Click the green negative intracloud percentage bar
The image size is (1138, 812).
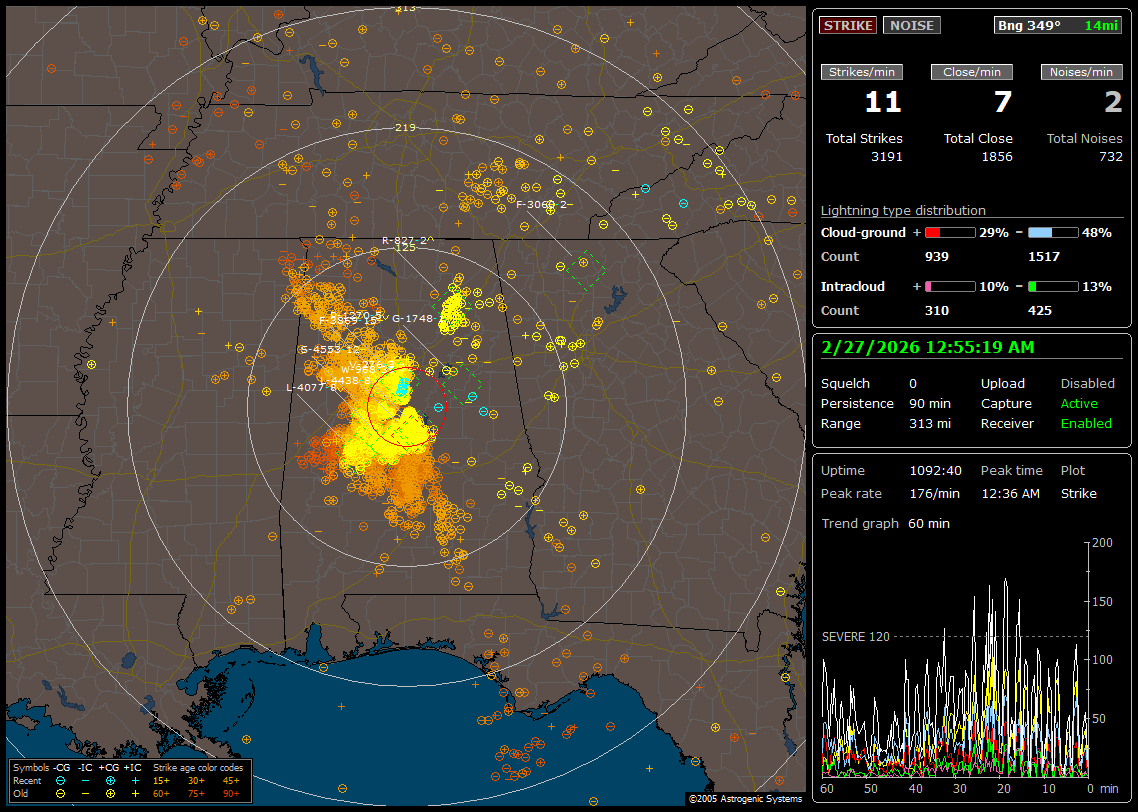coord(1052,286)
